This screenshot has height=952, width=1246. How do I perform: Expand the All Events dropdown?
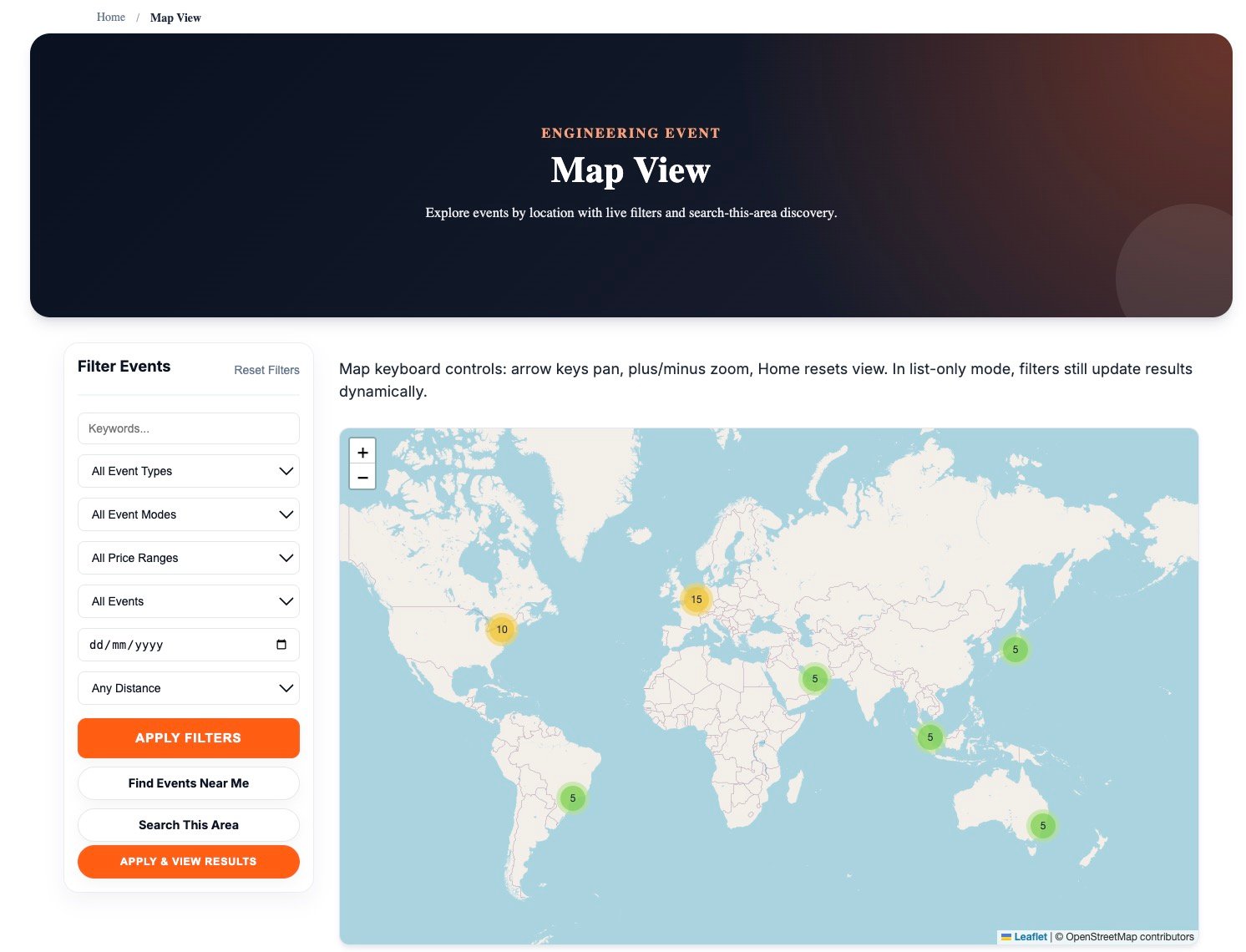tap(188, 601)
